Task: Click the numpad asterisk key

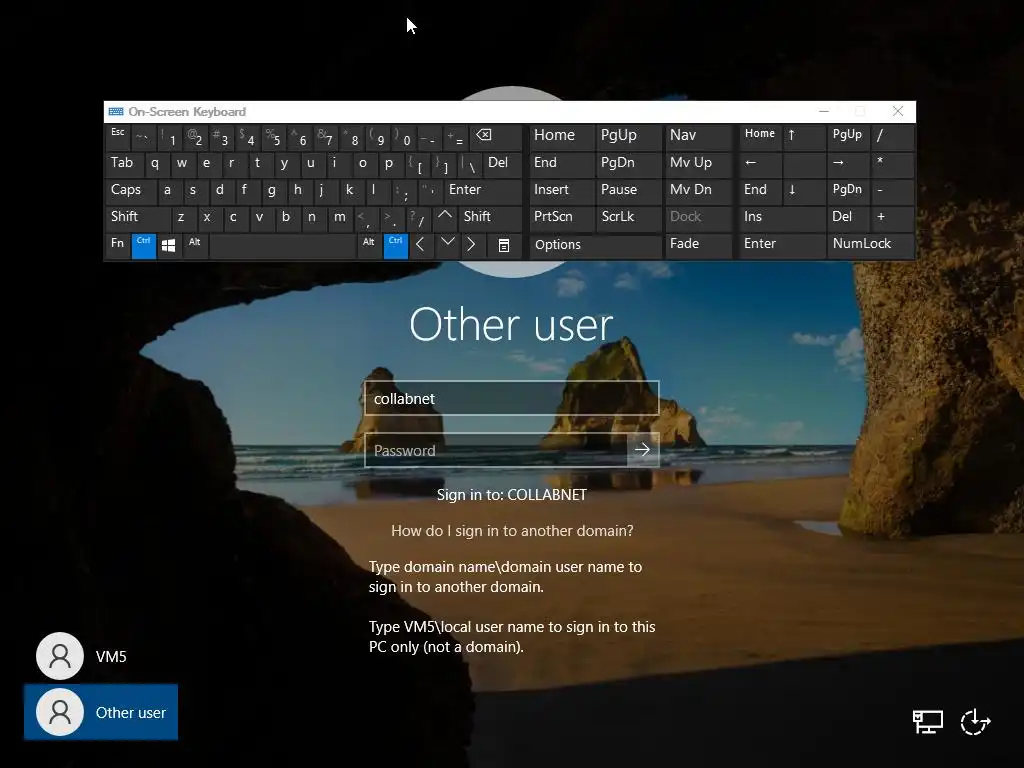Action: coord(891,165)
